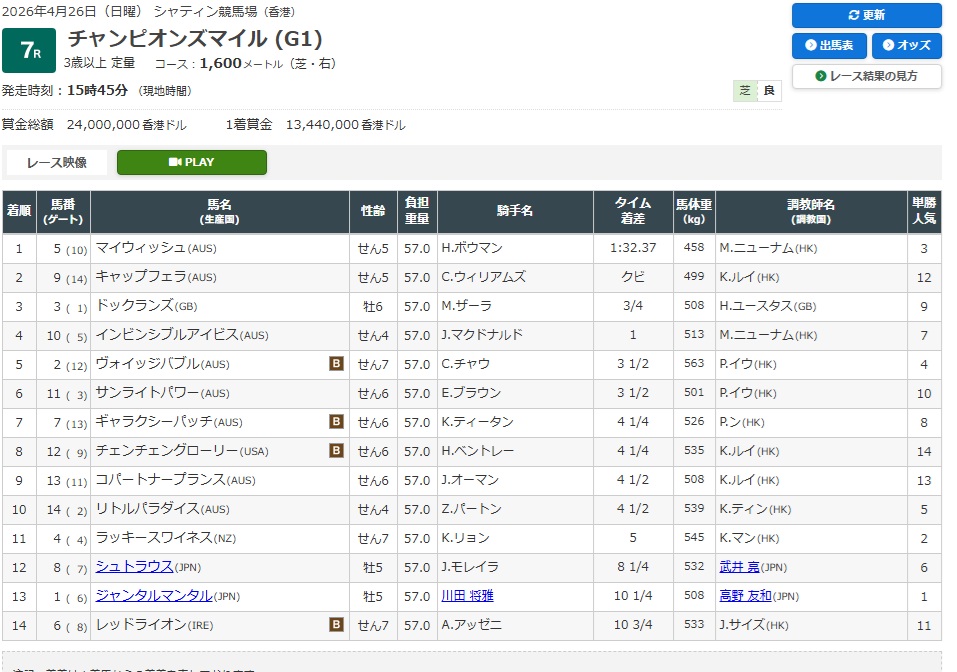Open jockey 川田 将雅 profile link
This screenshot has width=957, height=672.
467,596
